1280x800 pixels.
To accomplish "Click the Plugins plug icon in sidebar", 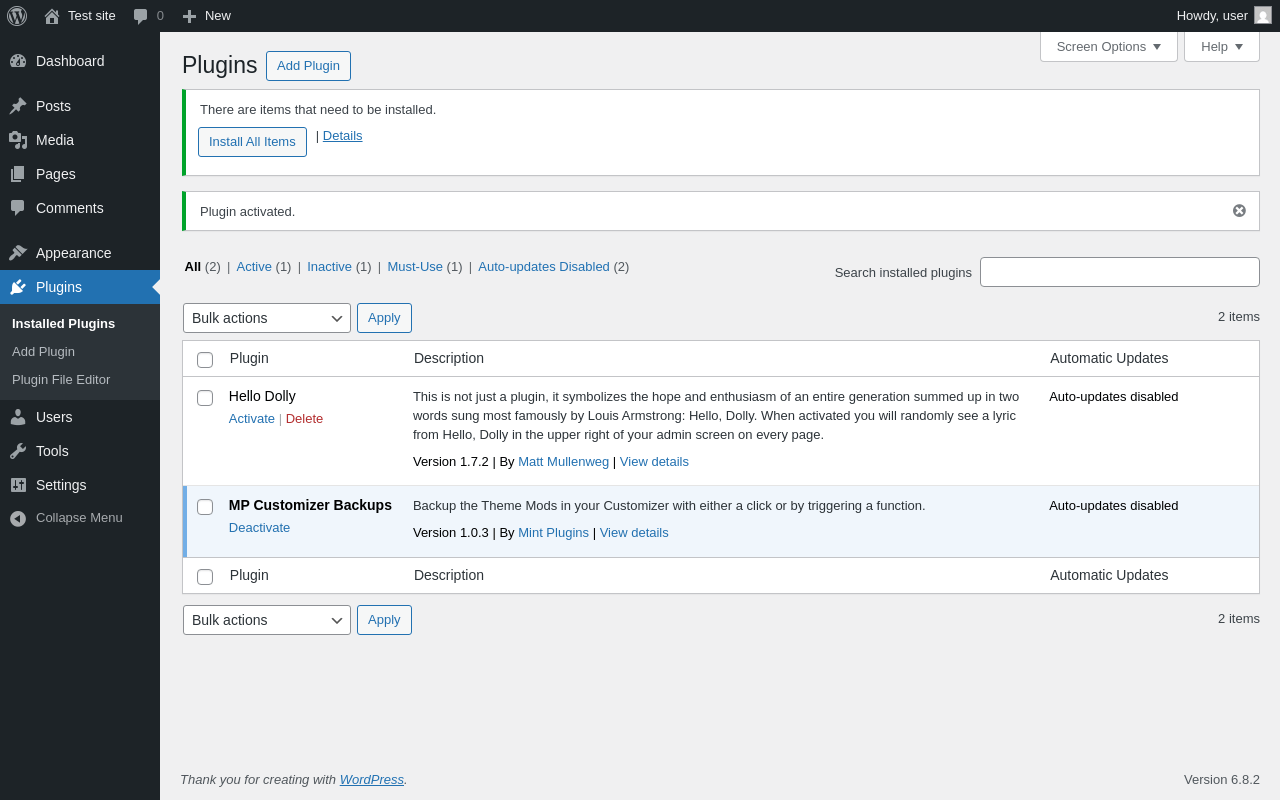I will (x=18, y=287).
